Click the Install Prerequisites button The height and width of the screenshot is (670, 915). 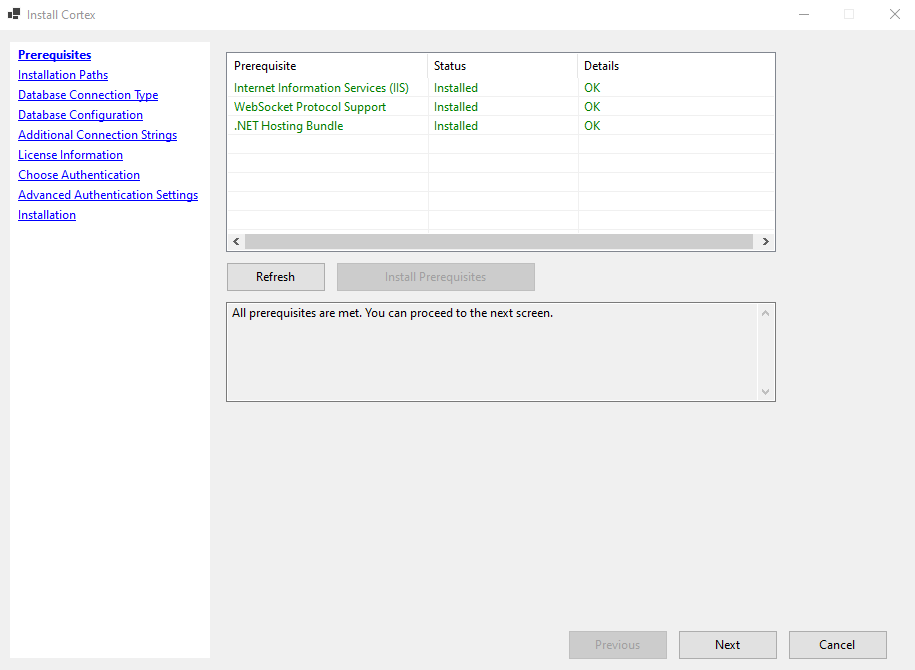tap(435, 277)
